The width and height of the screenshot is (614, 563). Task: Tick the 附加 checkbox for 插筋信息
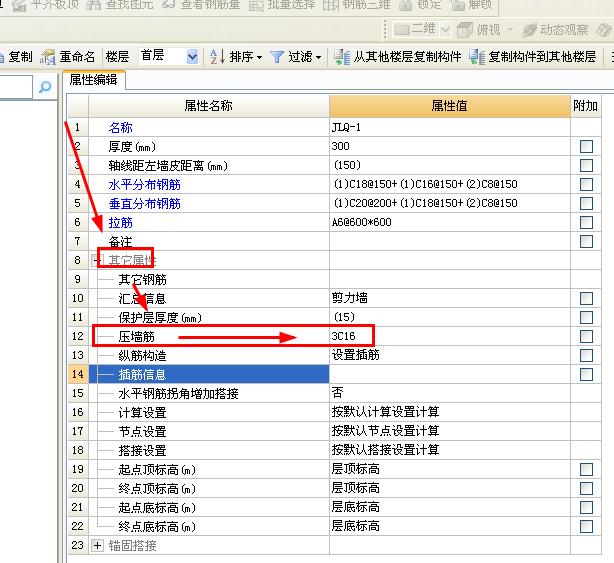[x=586, y=374]
